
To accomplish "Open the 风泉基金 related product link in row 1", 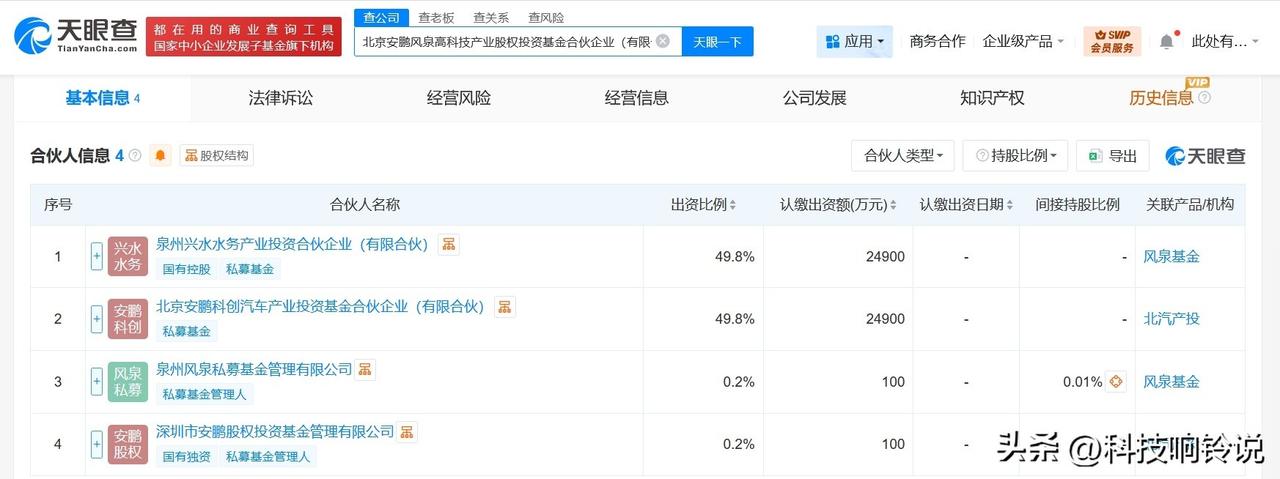I will click(1172, 256).
